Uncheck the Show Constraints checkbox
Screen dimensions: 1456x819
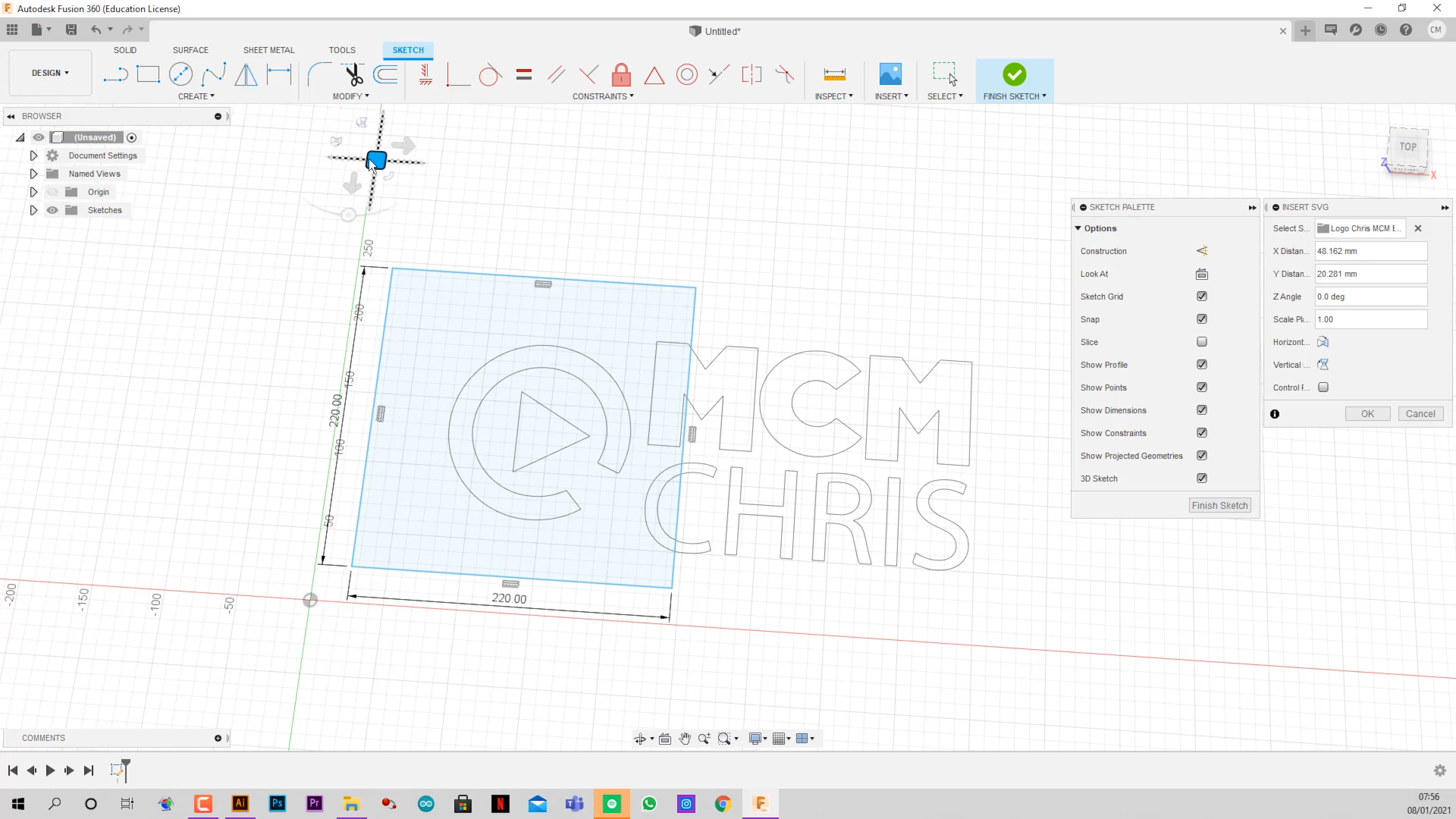[1202, 433]
